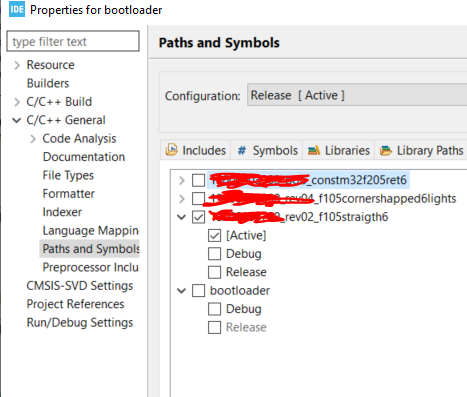Open the Configuration dropdown showing Release
This screenshot has width=467, height=397.
(x=357, y=95)
